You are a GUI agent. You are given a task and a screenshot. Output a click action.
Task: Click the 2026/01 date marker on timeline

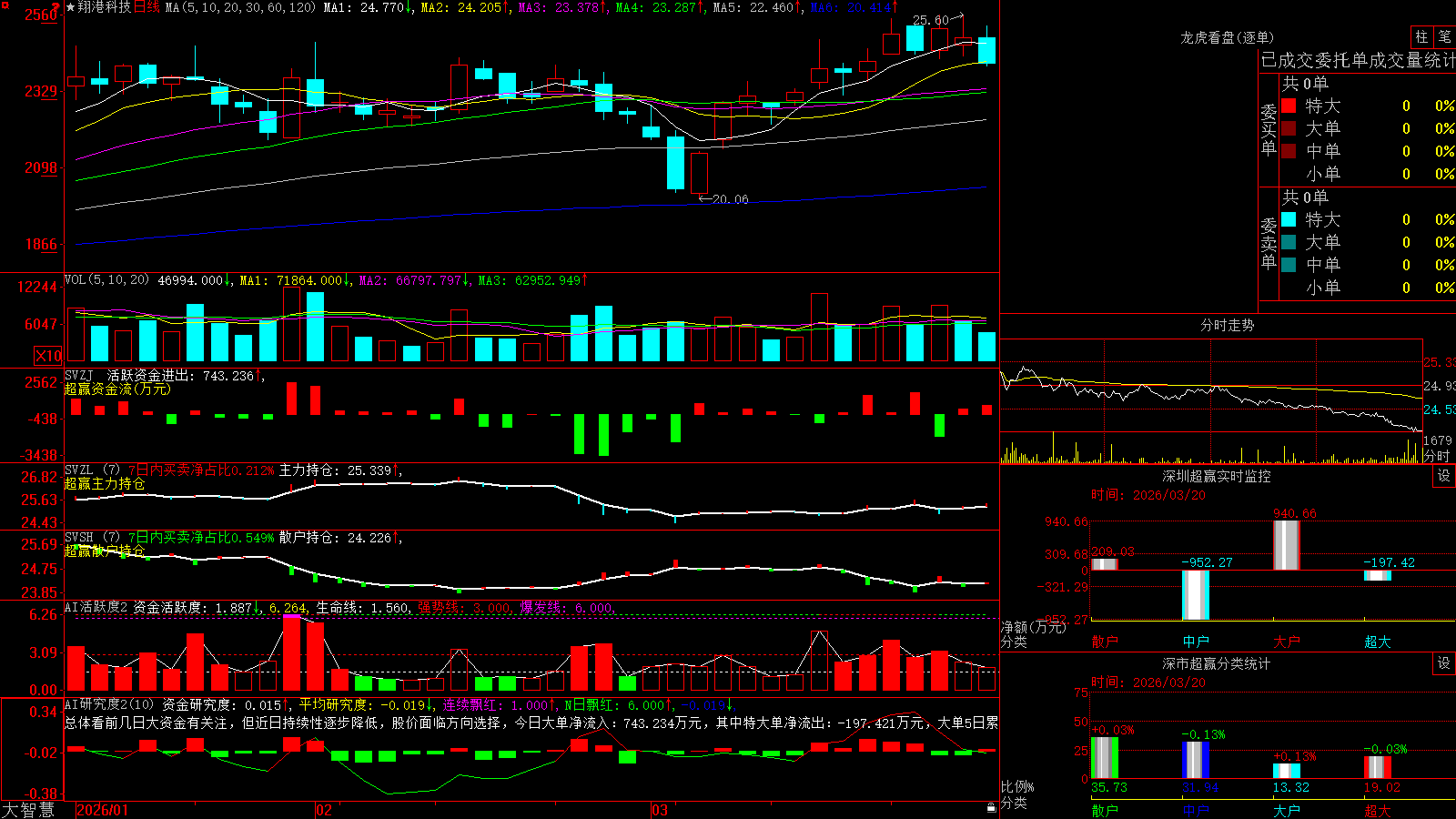[103, 810]
